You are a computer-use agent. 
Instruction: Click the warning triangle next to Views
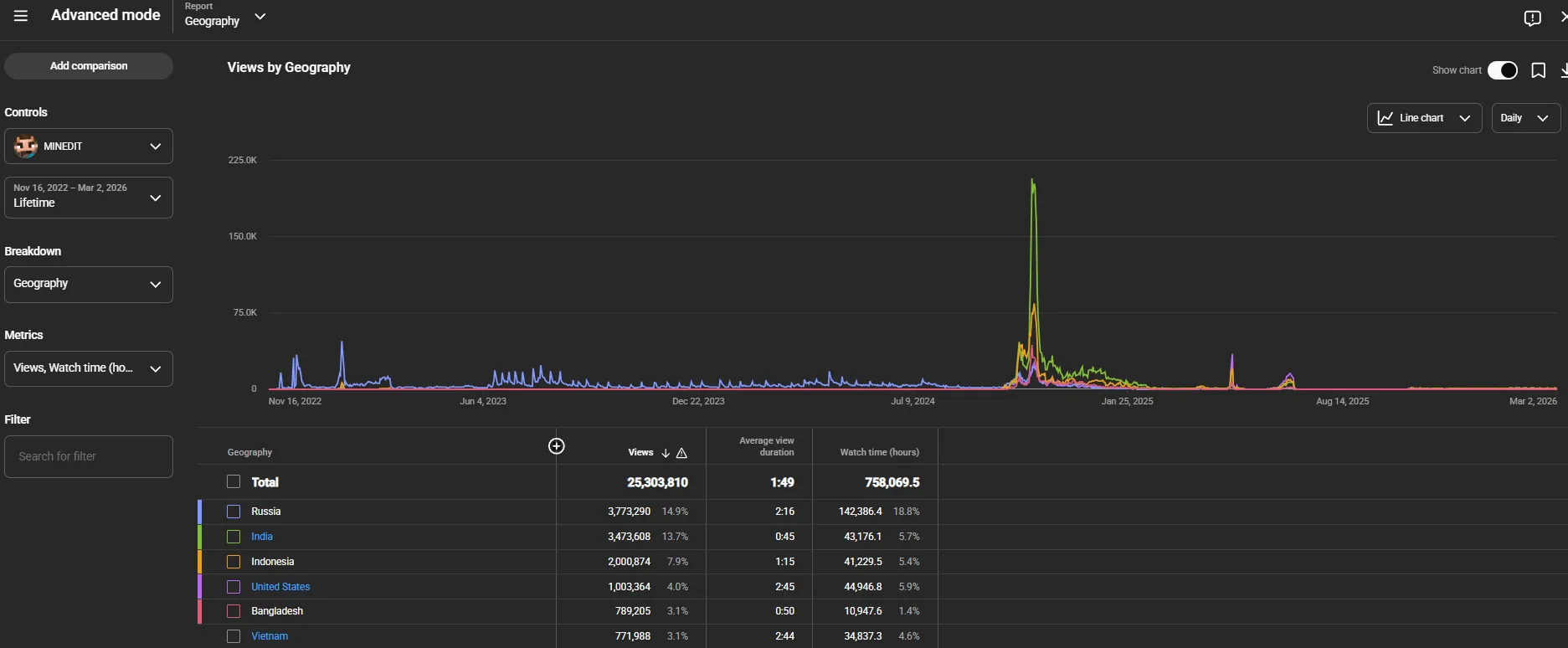pyautogui.click(x=681, y=453)
